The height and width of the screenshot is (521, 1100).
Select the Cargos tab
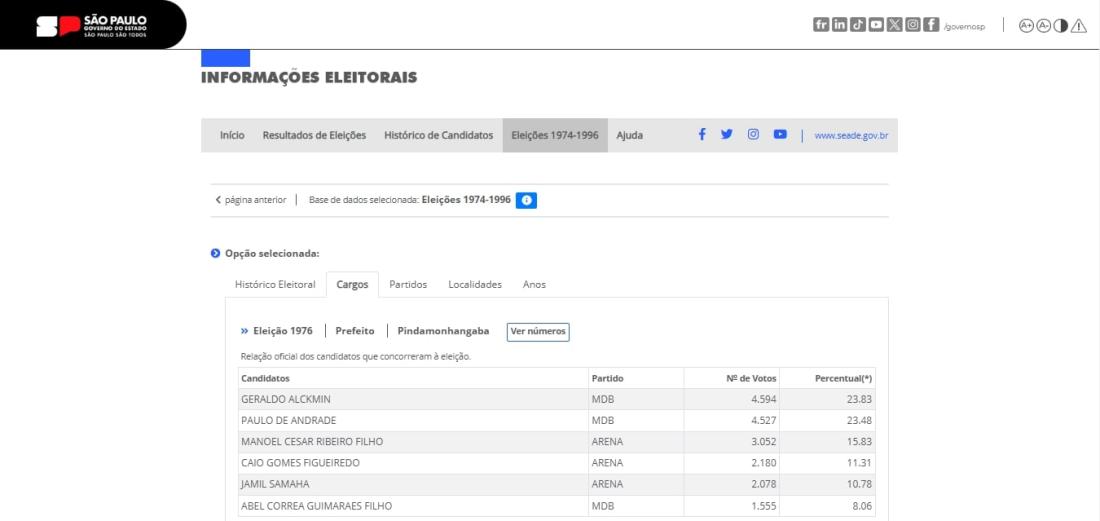click(352, 285)
